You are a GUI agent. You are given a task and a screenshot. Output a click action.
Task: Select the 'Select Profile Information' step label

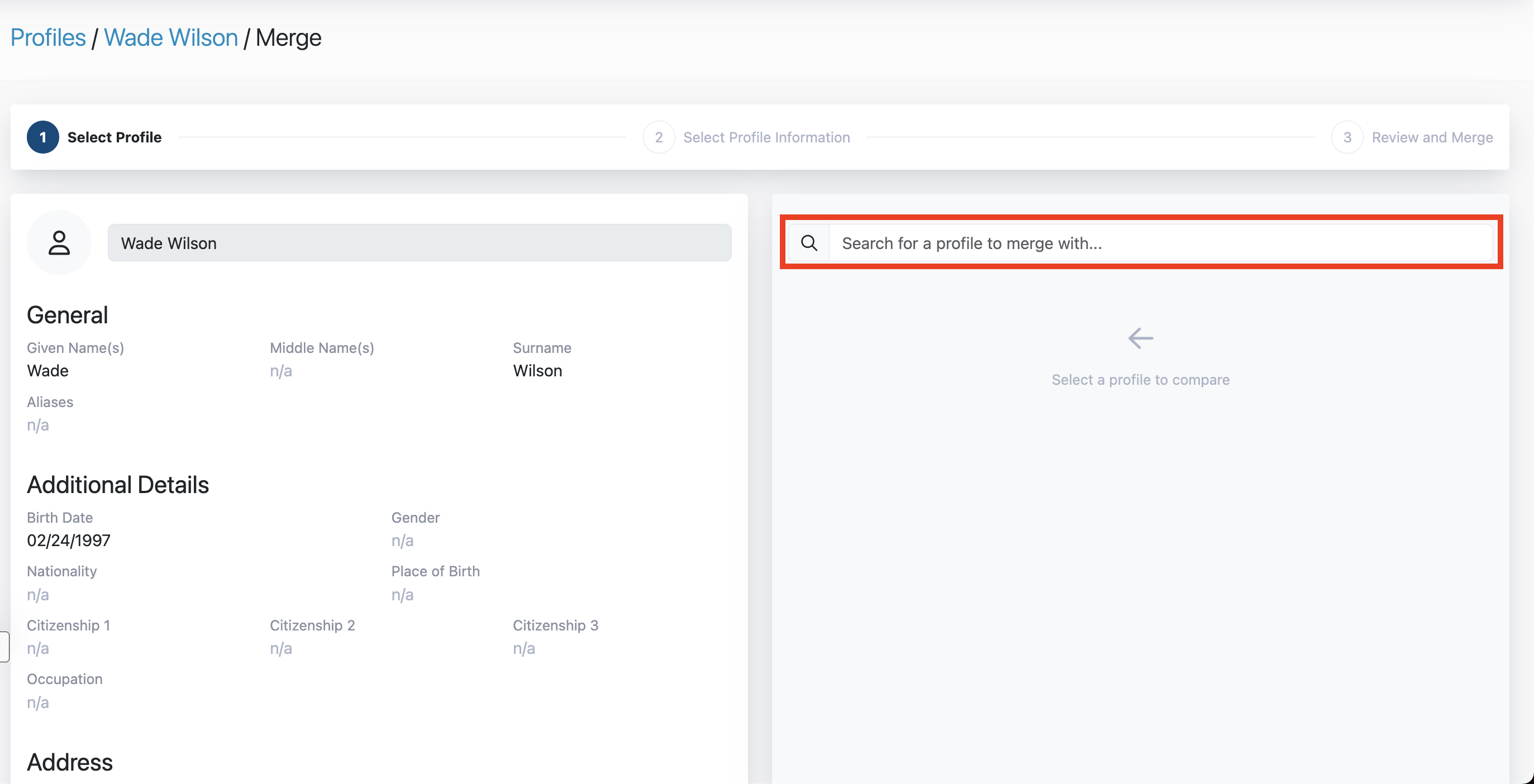point(766,137)
